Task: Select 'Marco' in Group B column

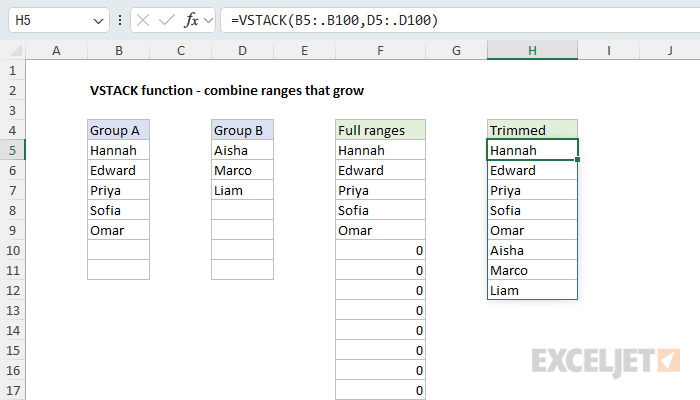Action: tap(242, 171)
